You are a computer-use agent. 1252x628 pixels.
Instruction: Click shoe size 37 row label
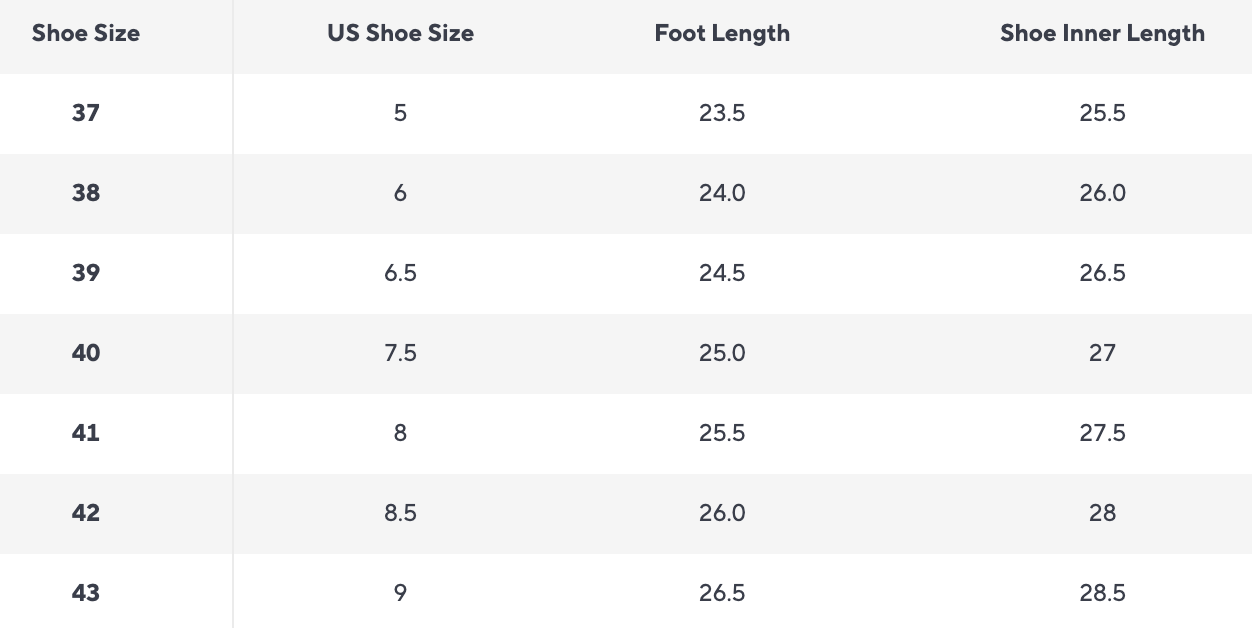click(86, 113)
